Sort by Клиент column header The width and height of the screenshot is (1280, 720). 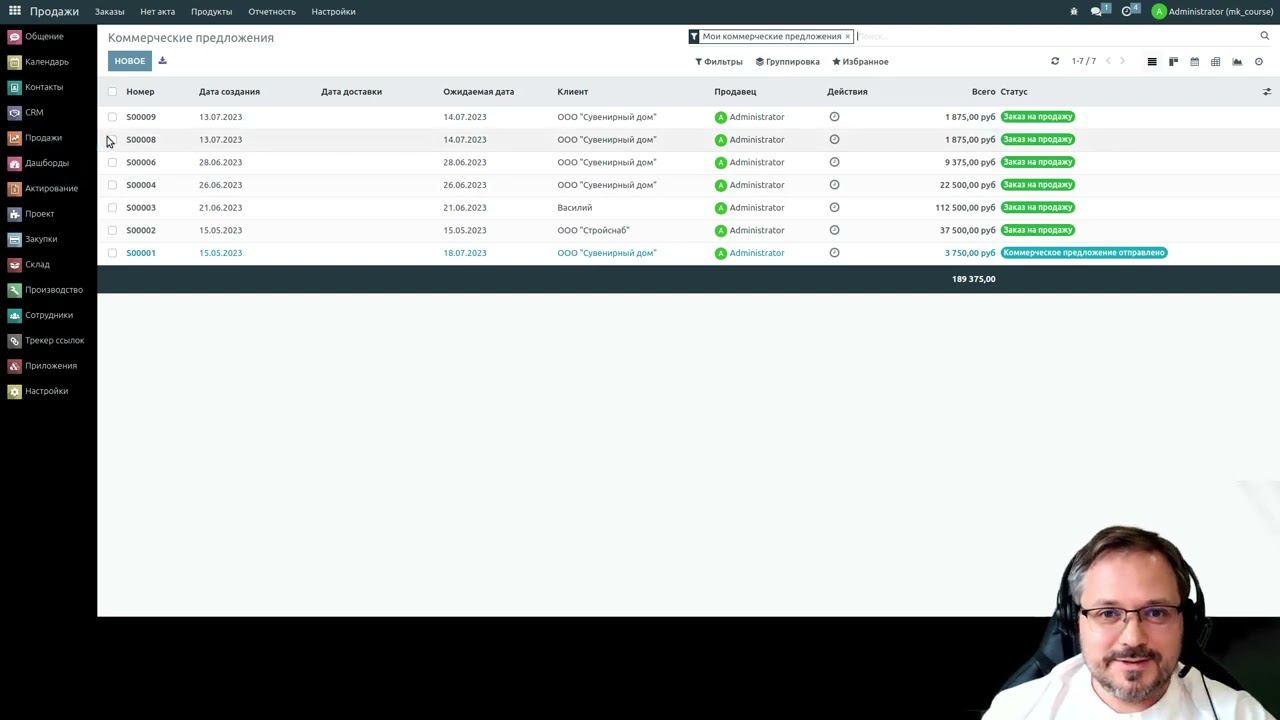click(x=572, y=91)
